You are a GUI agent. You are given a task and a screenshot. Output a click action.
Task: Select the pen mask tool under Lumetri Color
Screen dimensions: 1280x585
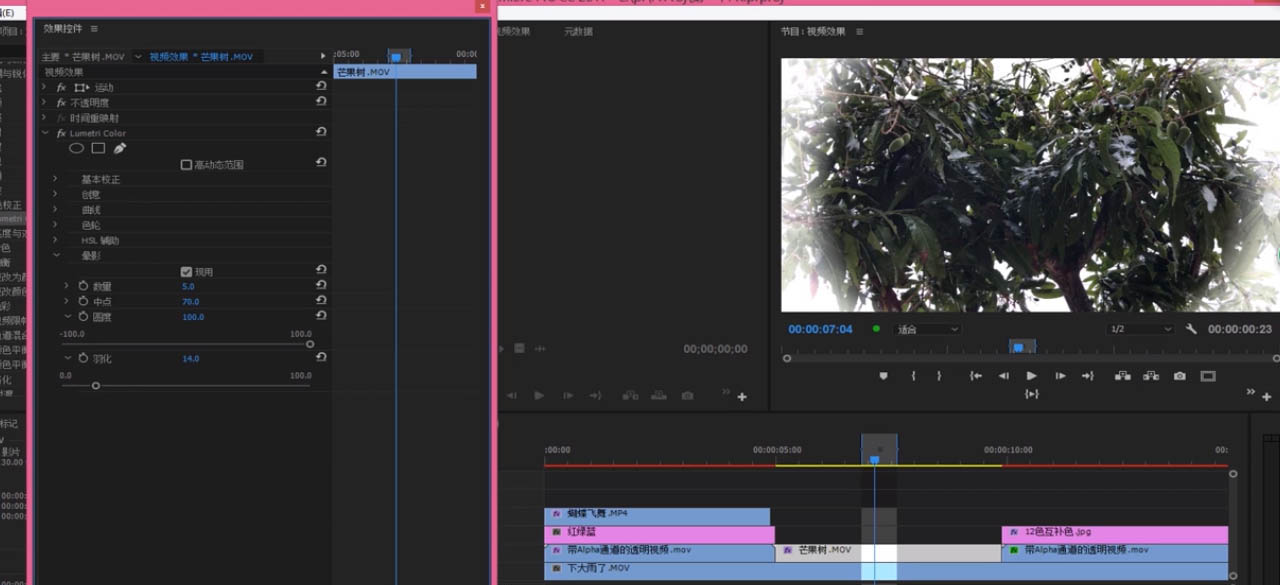[x=120, y=148]
